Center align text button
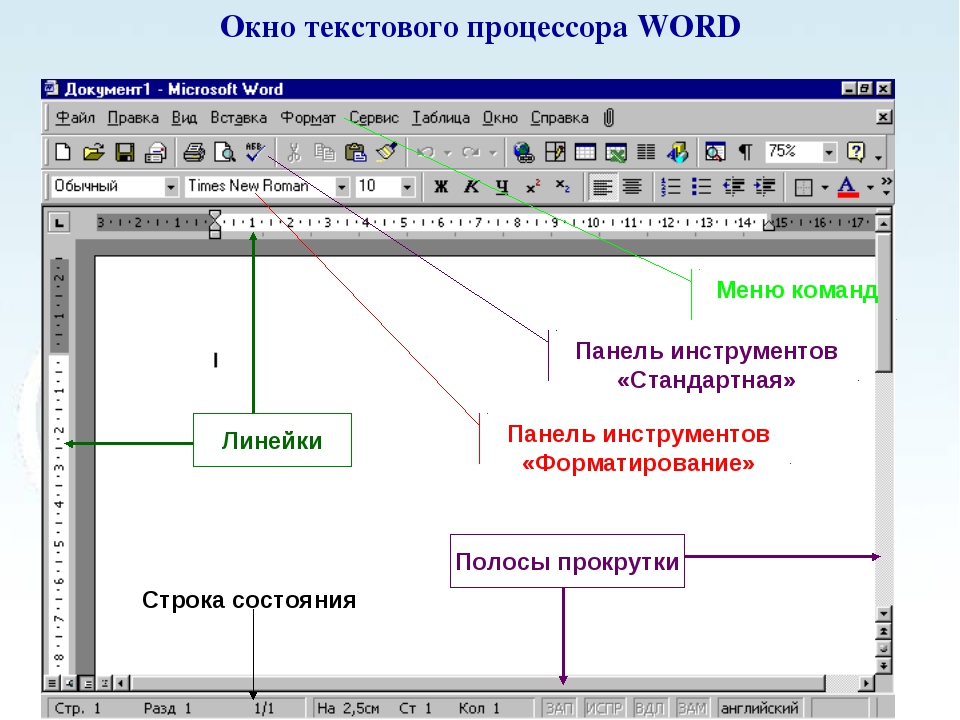The height and width of the screenshot is (720, 960). [x=632, y=186]
